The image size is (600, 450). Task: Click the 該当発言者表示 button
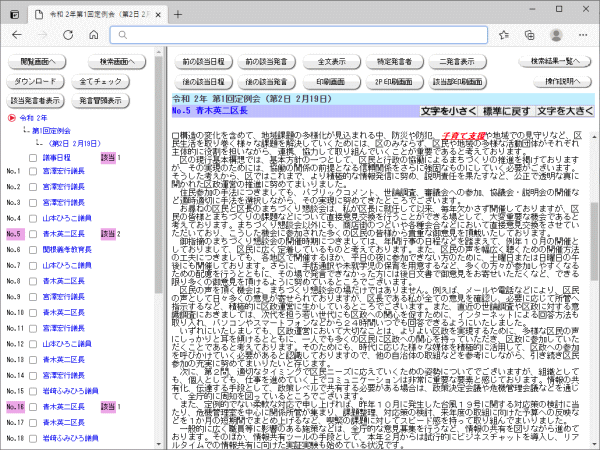35,101
